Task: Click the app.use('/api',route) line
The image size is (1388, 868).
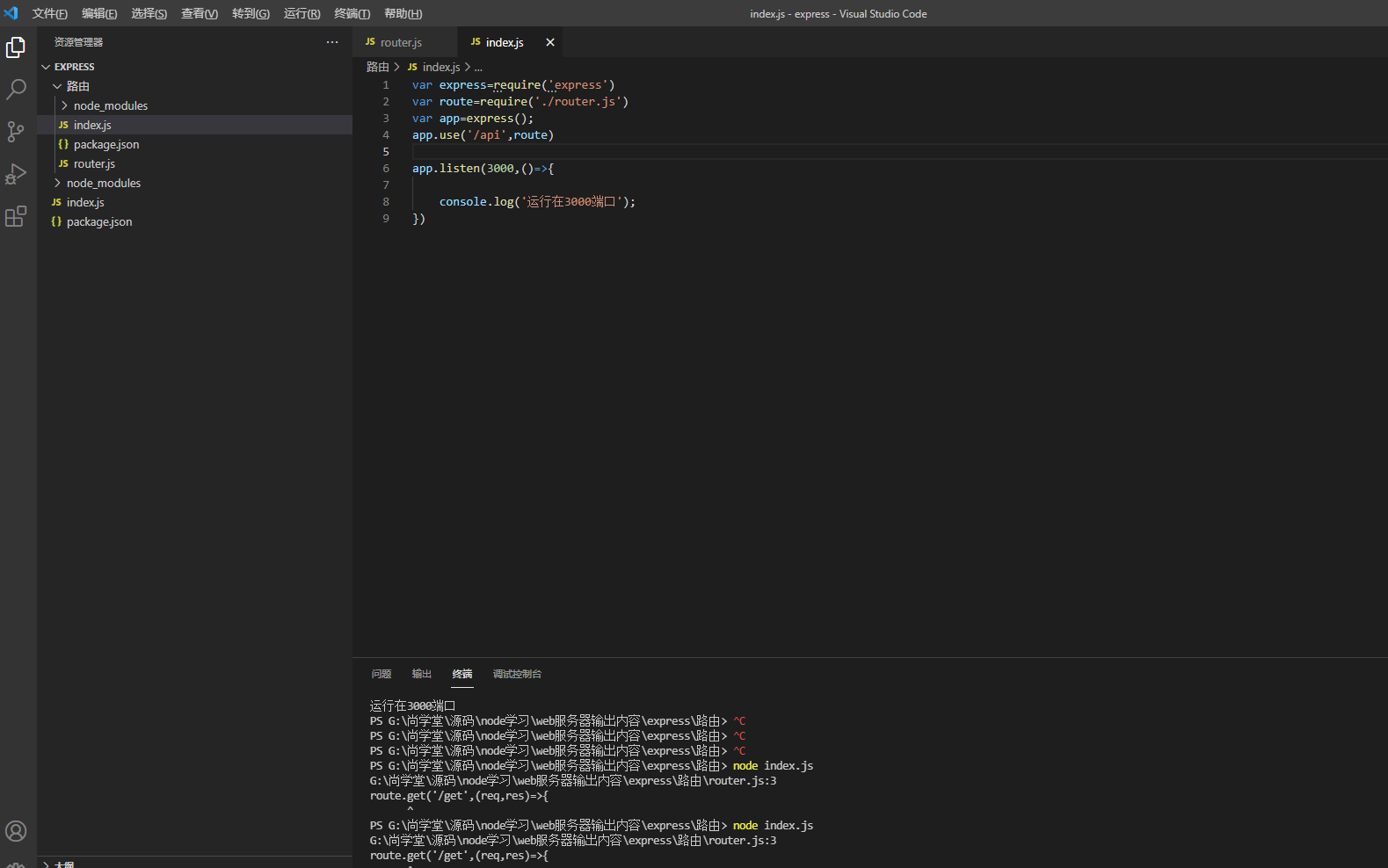Action: 483,135
